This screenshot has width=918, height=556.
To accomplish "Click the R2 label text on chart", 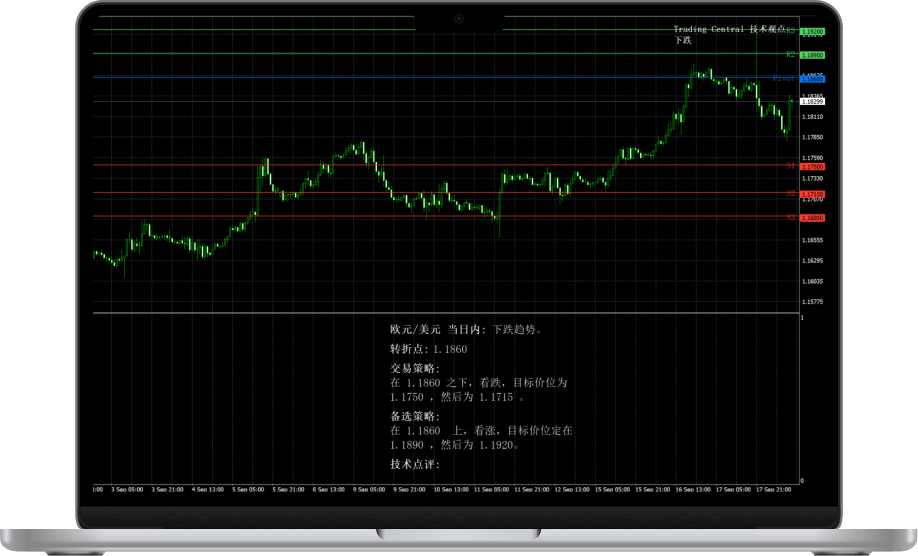I will [790, 55].
